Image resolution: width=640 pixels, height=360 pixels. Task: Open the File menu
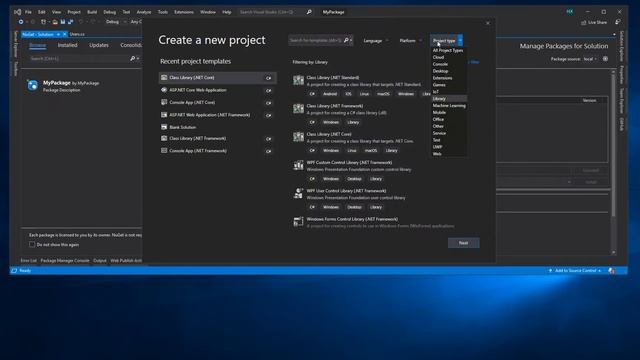tap(28, 12)
